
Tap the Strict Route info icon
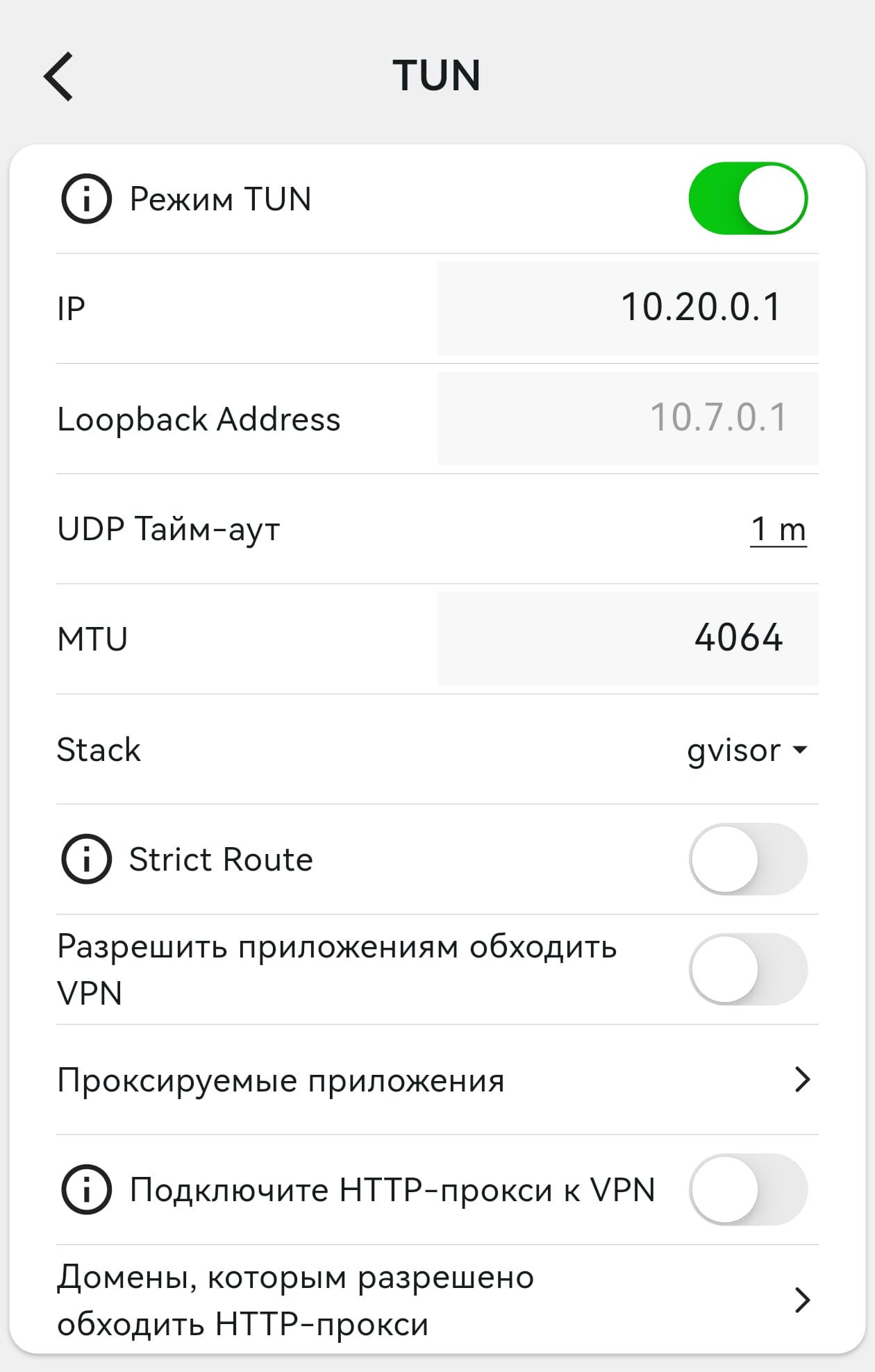86,860
